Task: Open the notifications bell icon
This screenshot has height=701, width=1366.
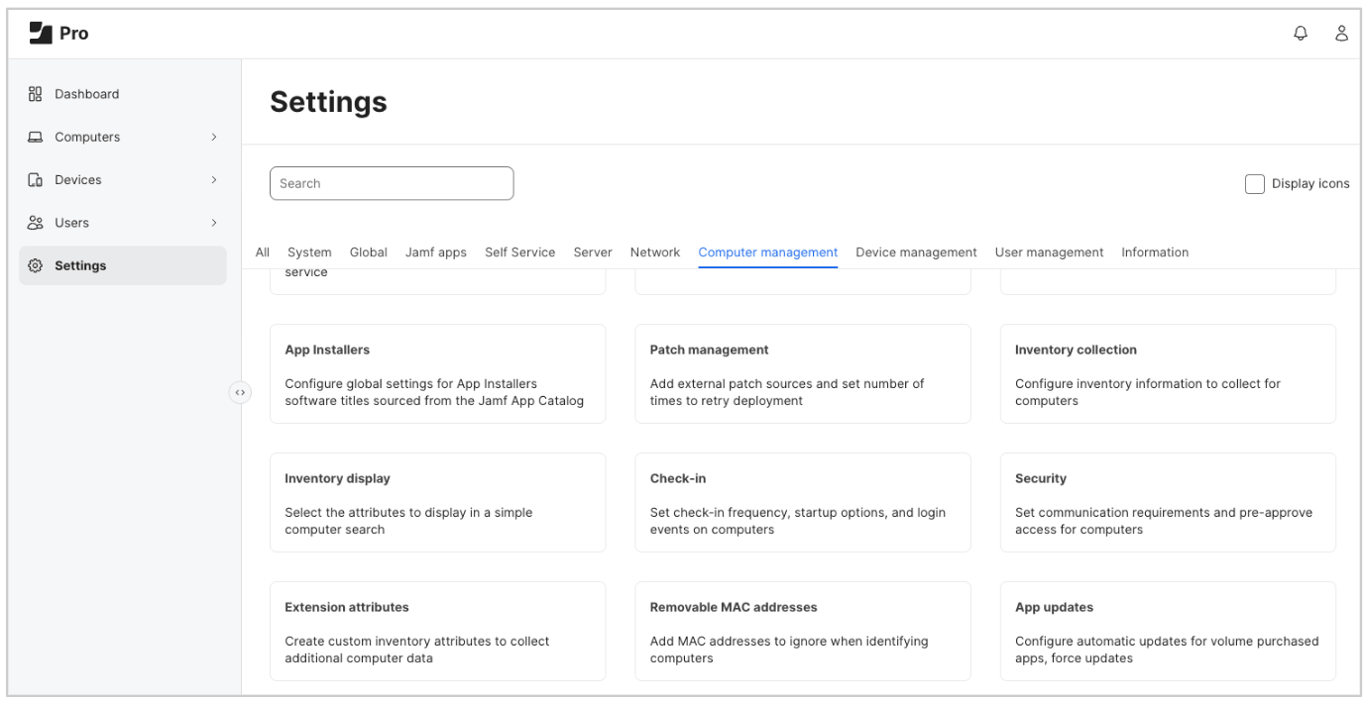Action: [1300, 34]
